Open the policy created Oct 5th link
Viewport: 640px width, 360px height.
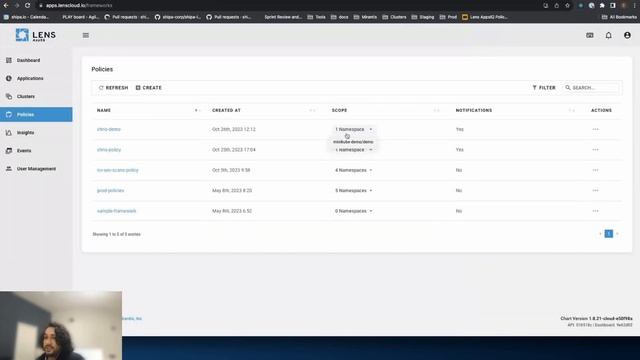coord(118,170)
